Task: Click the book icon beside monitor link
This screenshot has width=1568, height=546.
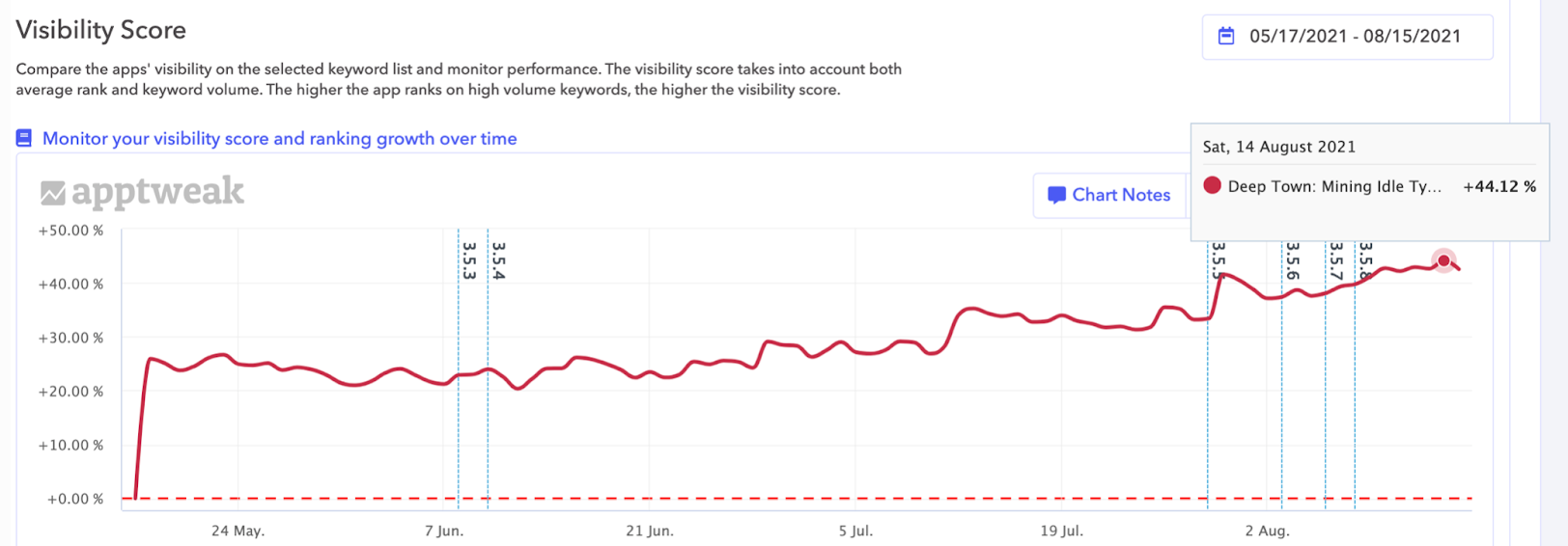Action: 24,139
